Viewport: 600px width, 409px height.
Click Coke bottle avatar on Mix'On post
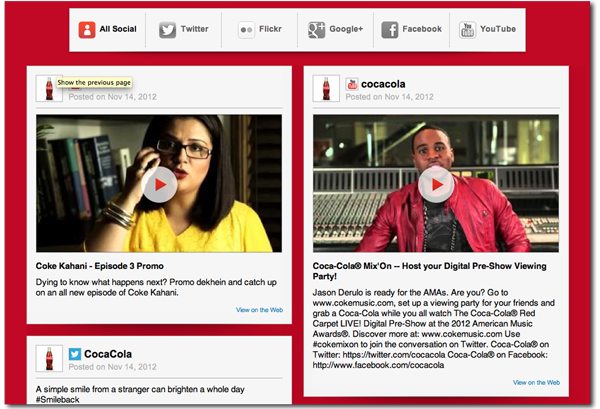point(326,88)
